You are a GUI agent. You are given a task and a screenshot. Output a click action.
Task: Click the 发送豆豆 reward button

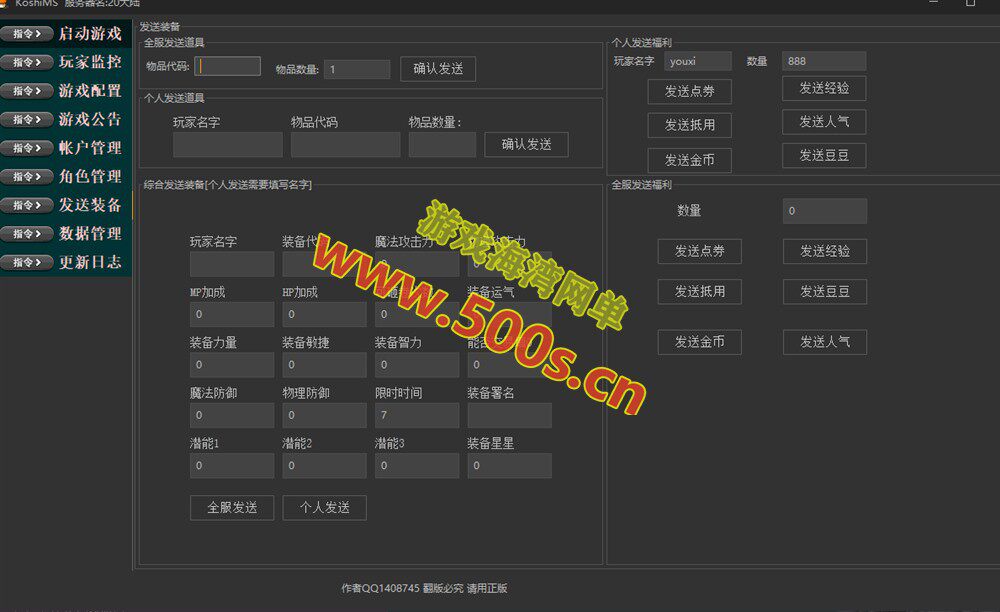pos(822,156)
